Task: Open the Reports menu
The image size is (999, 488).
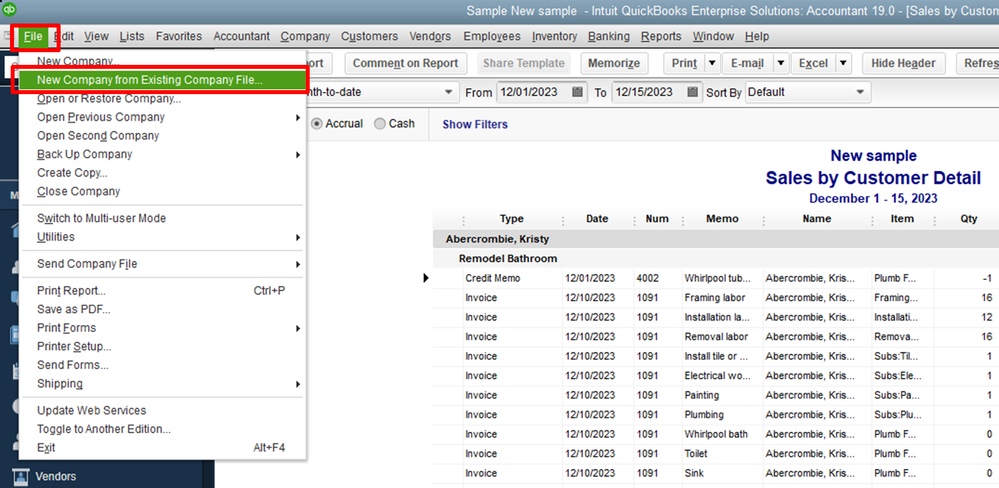Action: (x=661, y=36)
